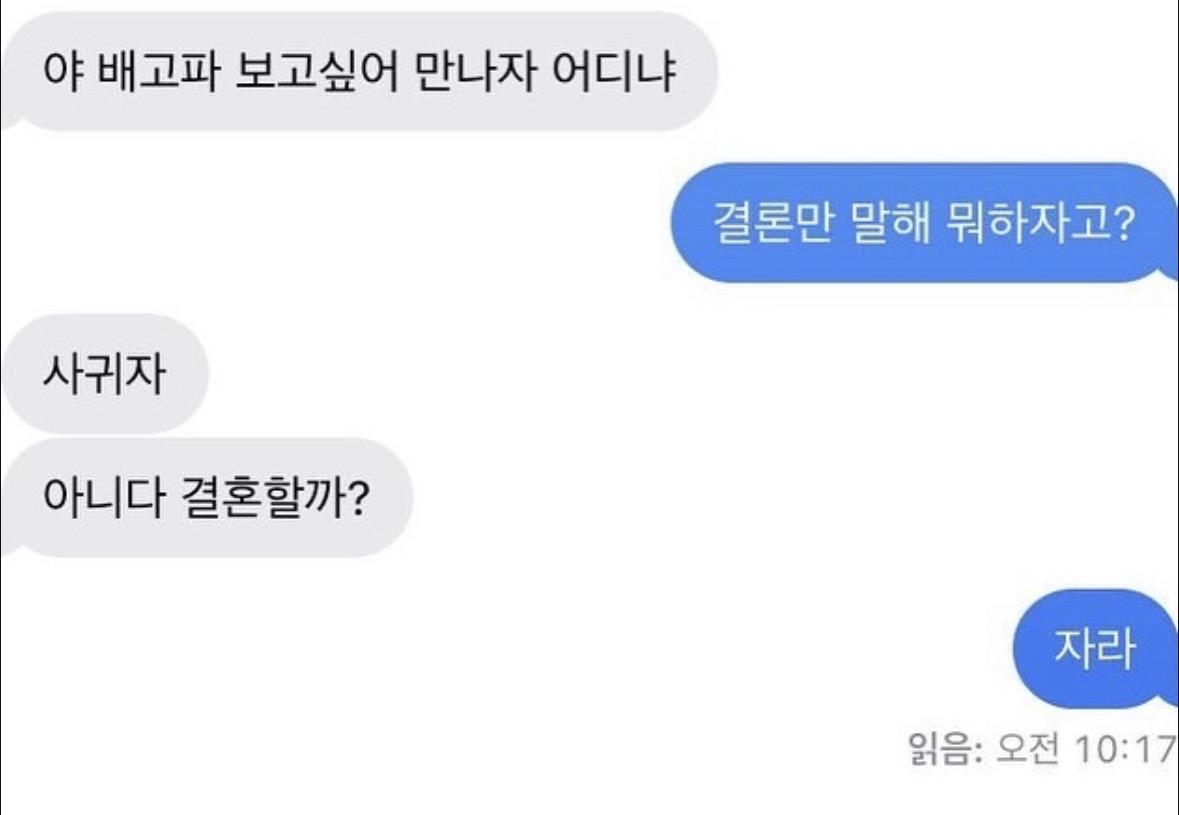Click the word "뭐하자고?" in the blue message

(x=1037, y=223)
